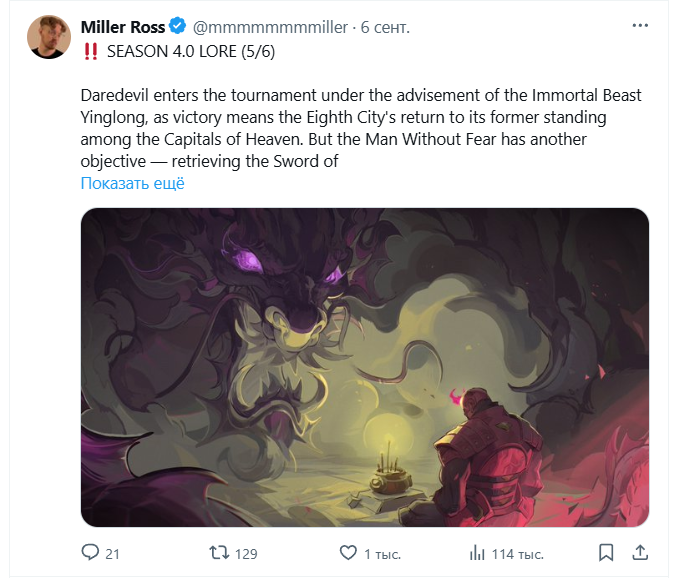Click the share upload icon

(640, 552)
